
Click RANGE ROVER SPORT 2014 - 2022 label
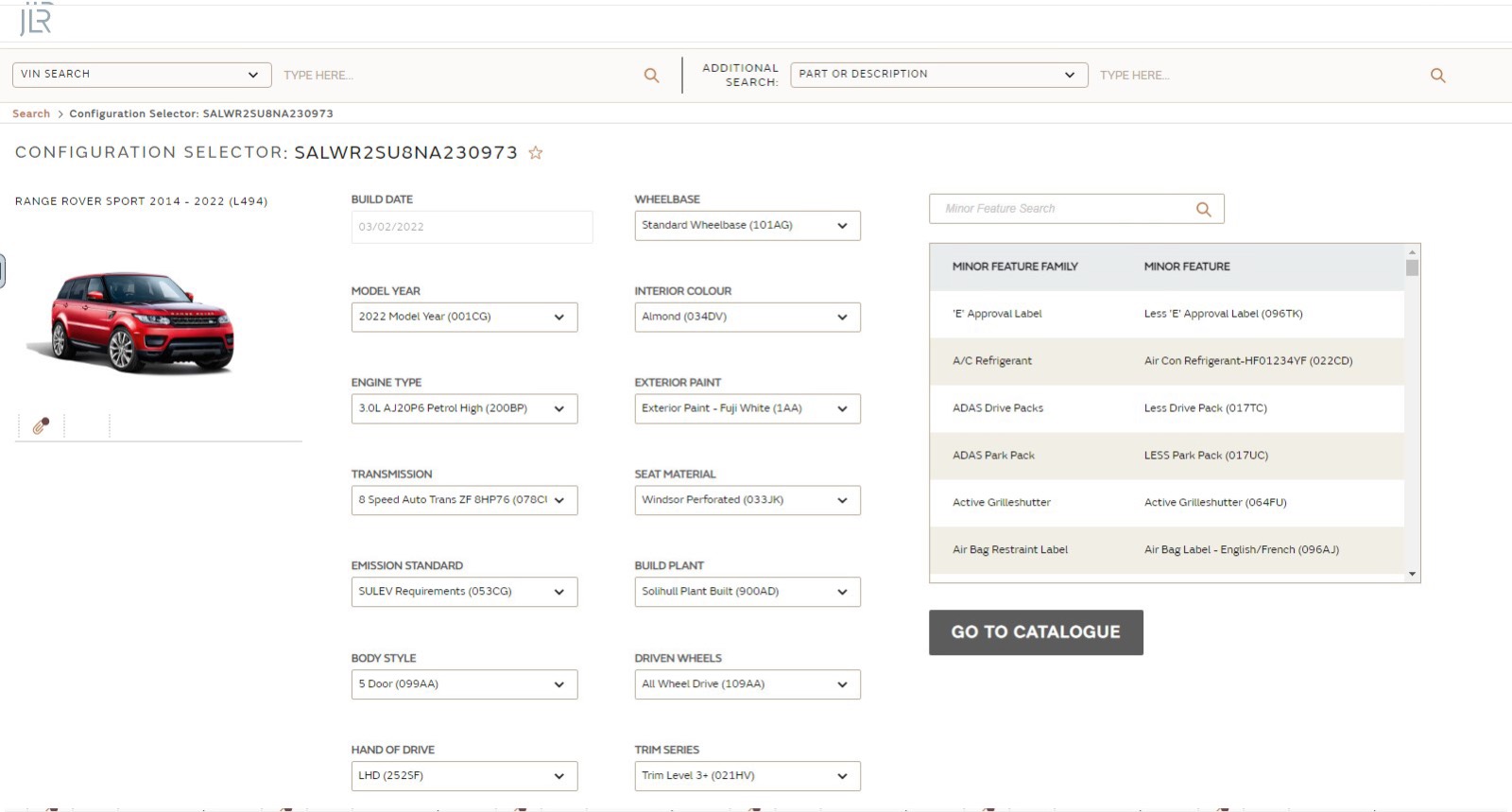[141, 201]
